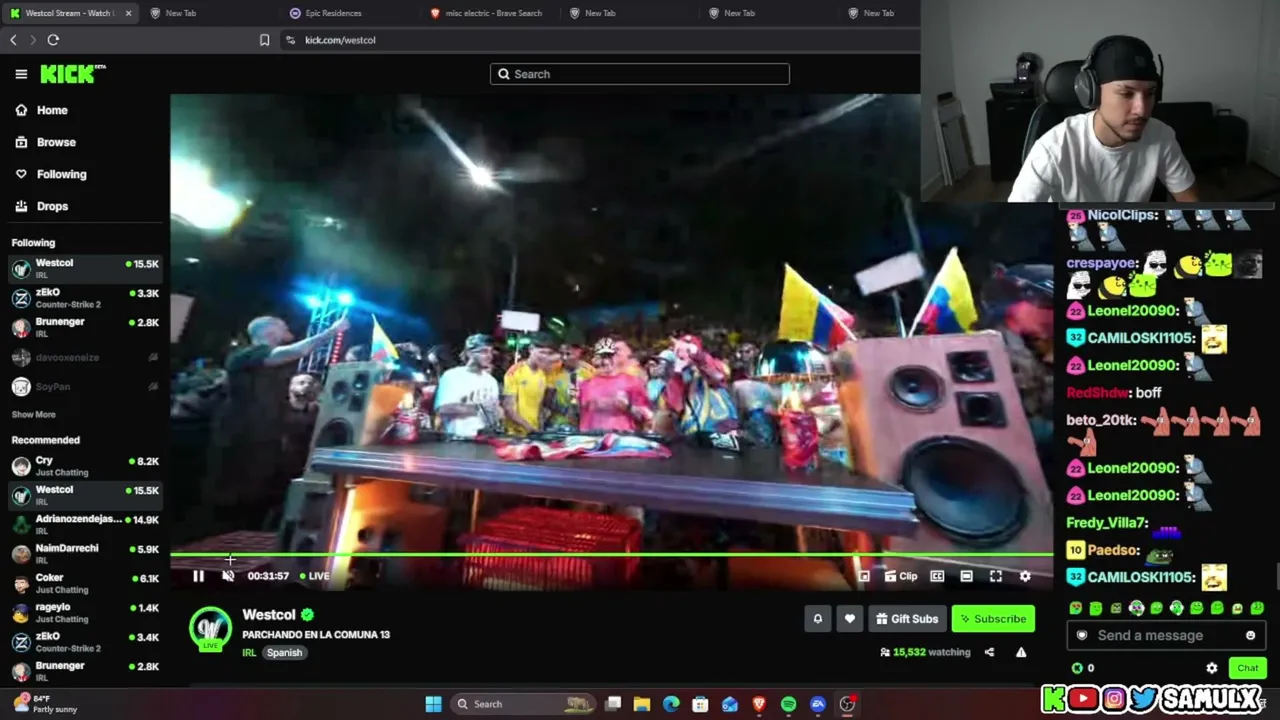Open recommended channel NaimDarrechi
The image size is (1280, 720).
[x=85, y=553]
